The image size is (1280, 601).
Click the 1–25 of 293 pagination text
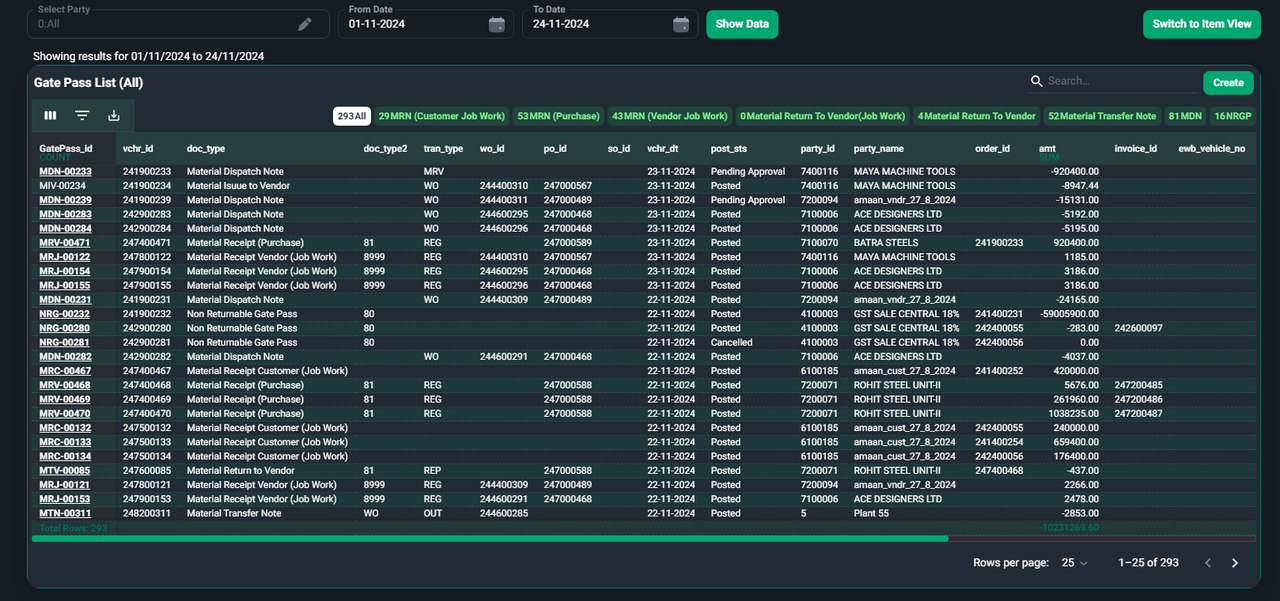pos(1148,563)
